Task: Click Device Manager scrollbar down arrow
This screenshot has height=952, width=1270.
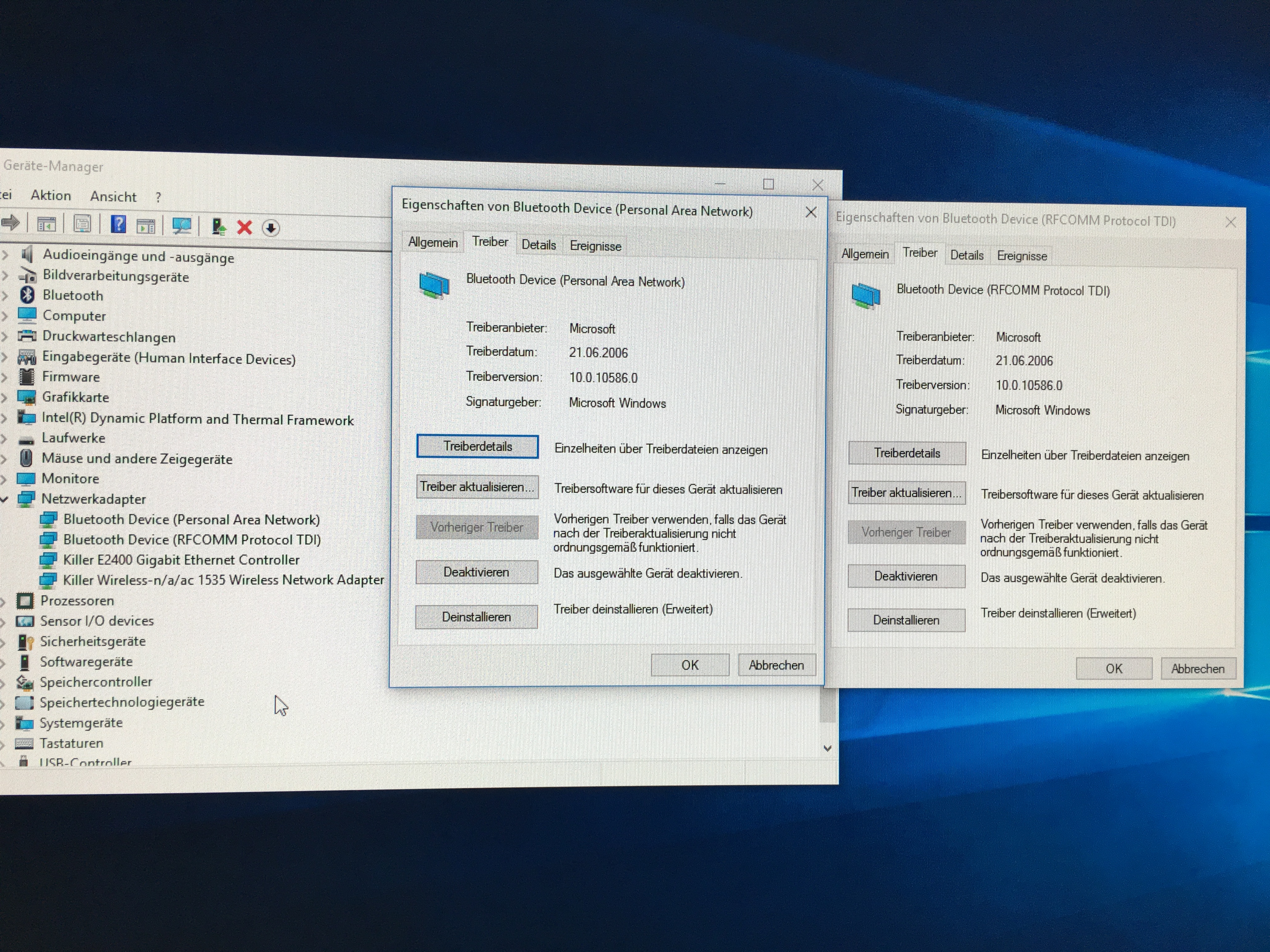Action: tap(827, 748)
